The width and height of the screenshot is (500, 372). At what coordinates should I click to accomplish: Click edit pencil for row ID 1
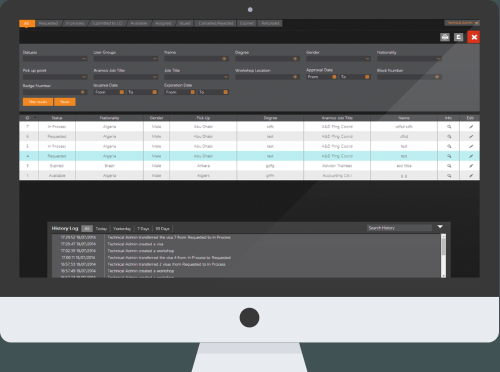(x=471, y=176)
